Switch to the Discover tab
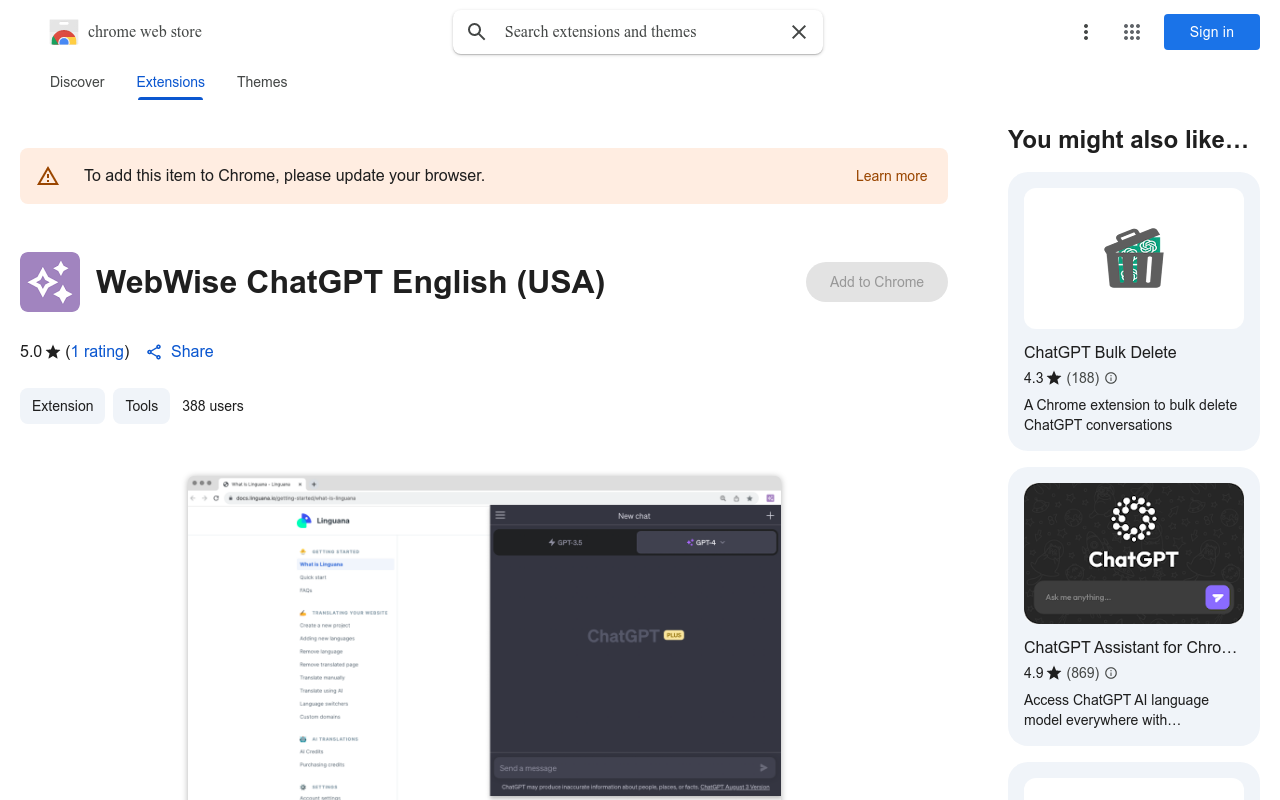The width and height of the screenshot is (1280, 800). point(77,82)
